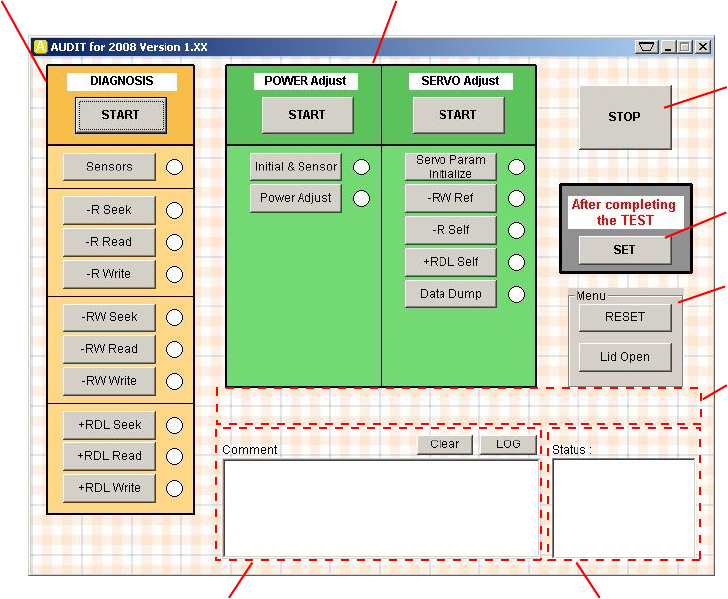Screen dimensions: 728x599
Task: Click the AUDIT application title bar icon
Action: pyautogui.click(x=41, y=46)
